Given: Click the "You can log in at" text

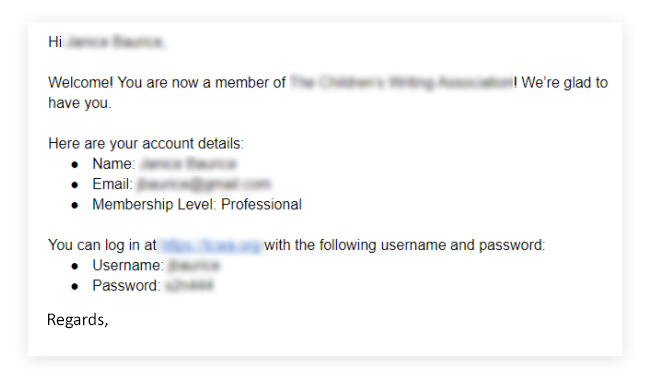Looking at the screenshot, I should click(102, 245).
